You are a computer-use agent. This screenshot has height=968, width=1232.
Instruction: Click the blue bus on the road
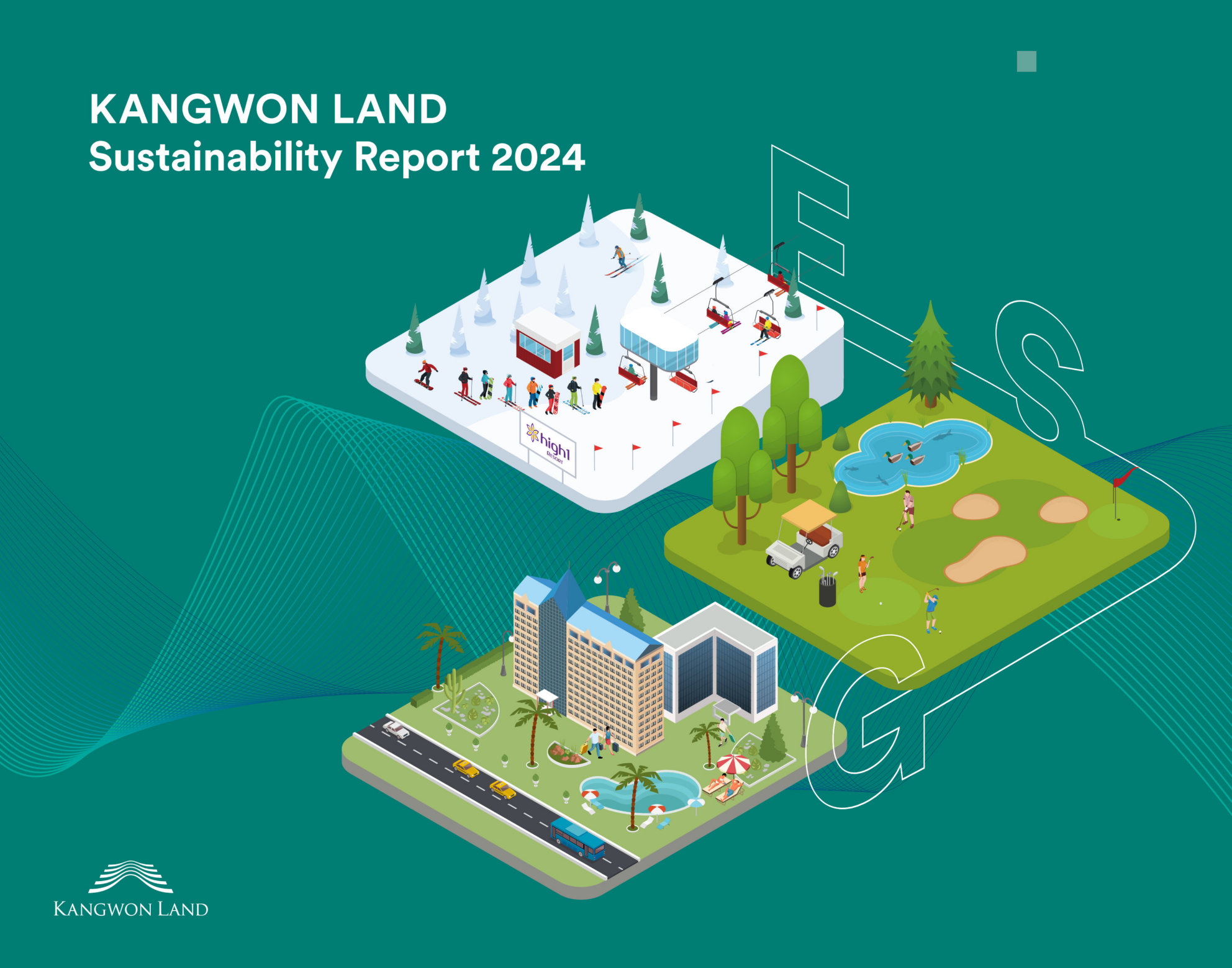click(x=577, y=838)
